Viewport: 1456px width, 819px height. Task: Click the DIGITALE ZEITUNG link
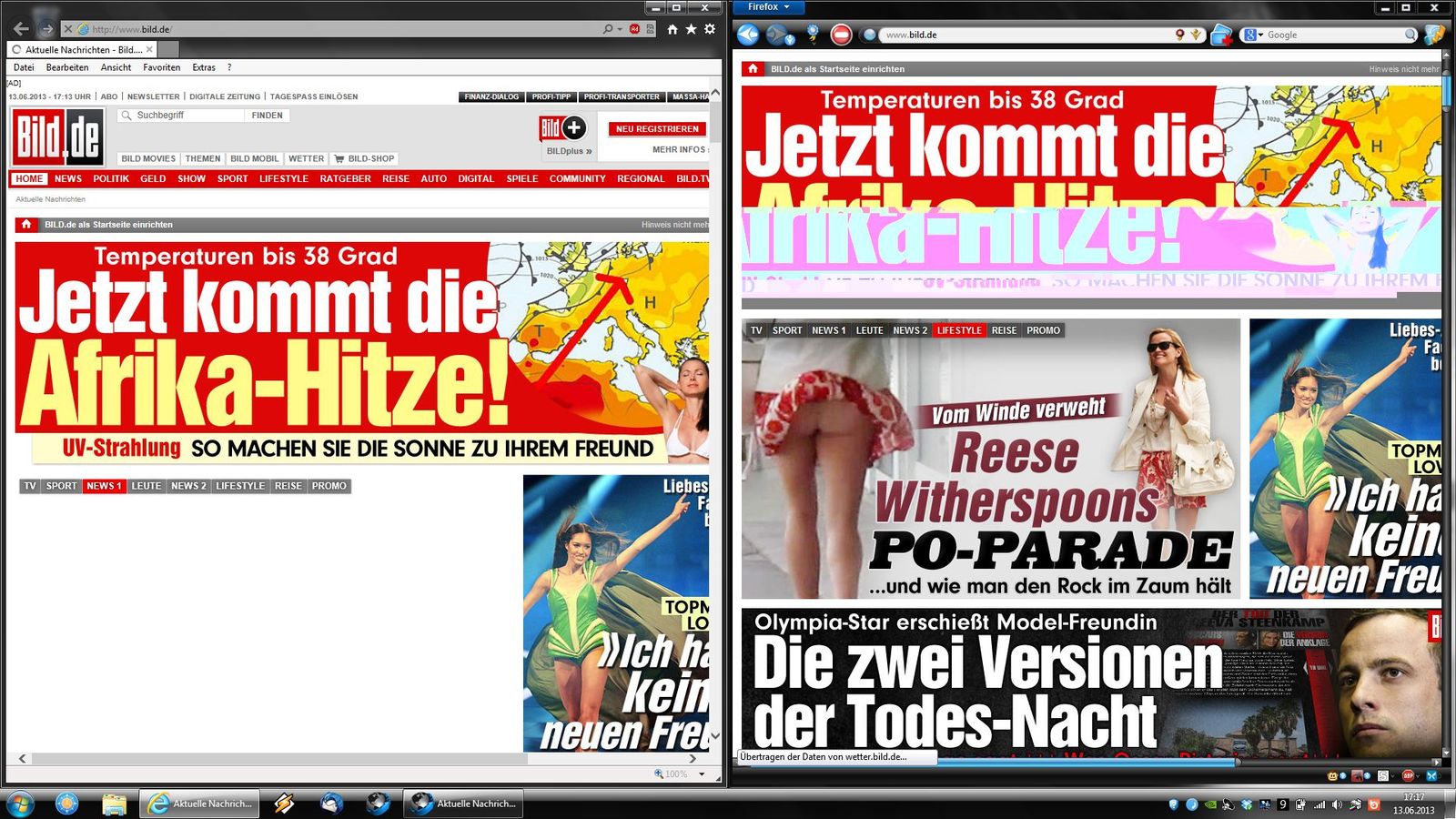click(225, 96)
